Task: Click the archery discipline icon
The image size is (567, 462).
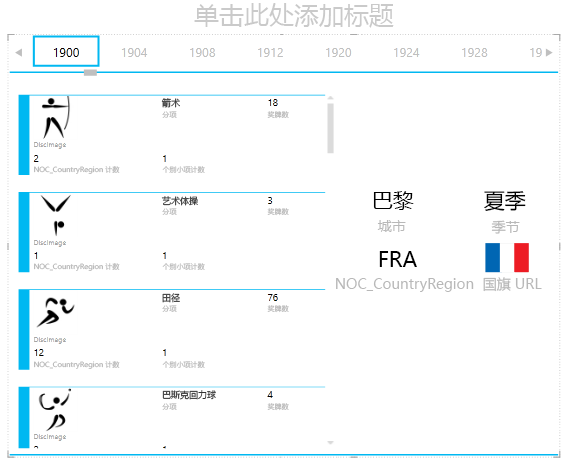Action: click(x=55, y=117)
